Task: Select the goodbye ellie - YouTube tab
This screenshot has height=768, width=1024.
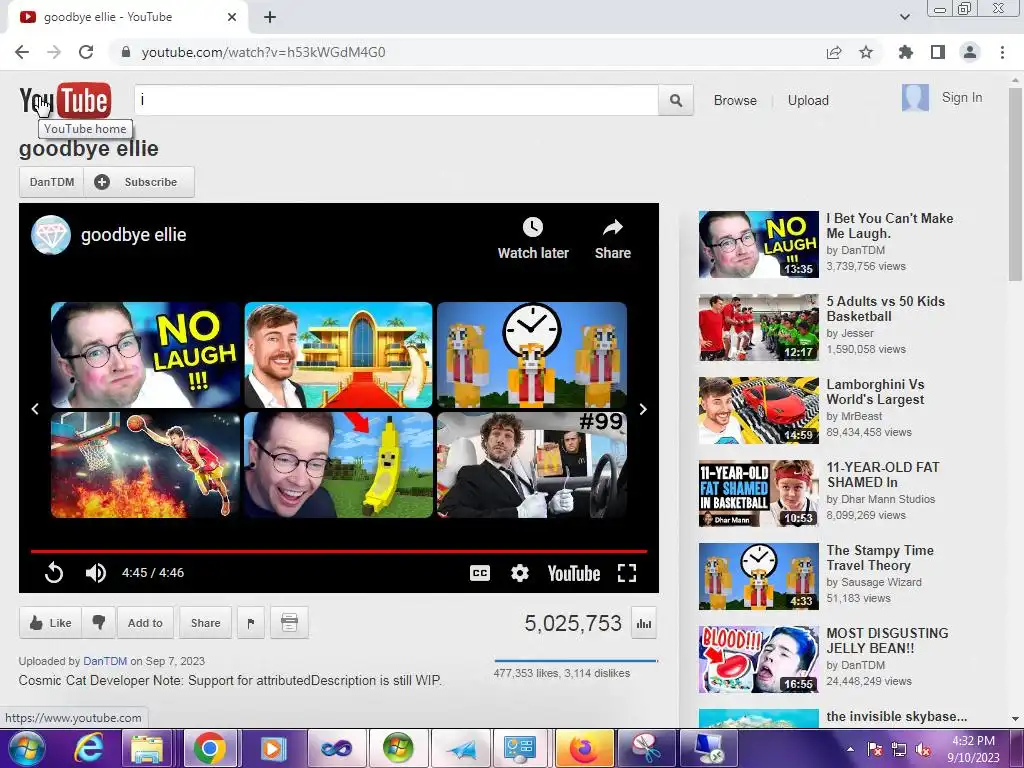Action: (x=128, y=17)
